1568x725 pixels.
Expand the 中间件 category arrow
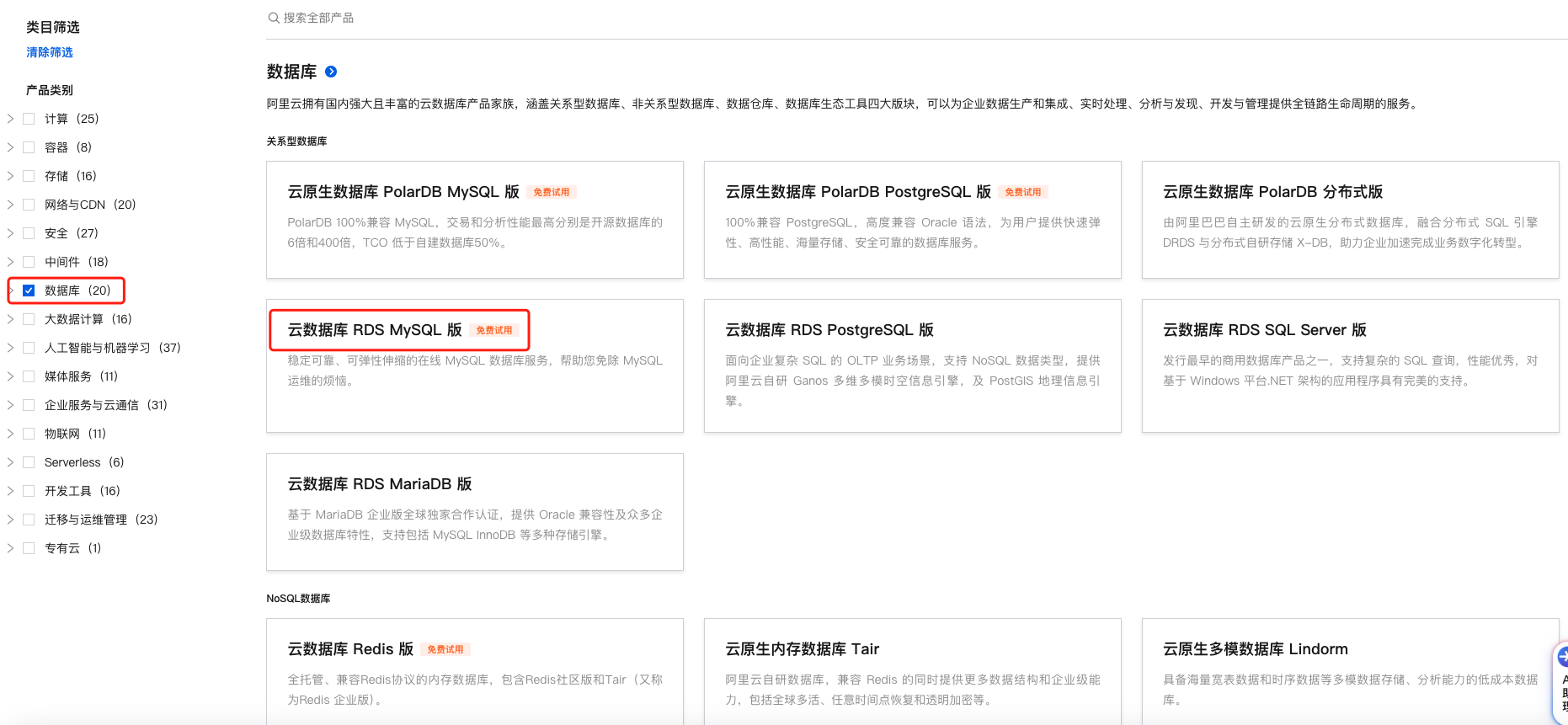pyautogui.click(x=10, y=262)
